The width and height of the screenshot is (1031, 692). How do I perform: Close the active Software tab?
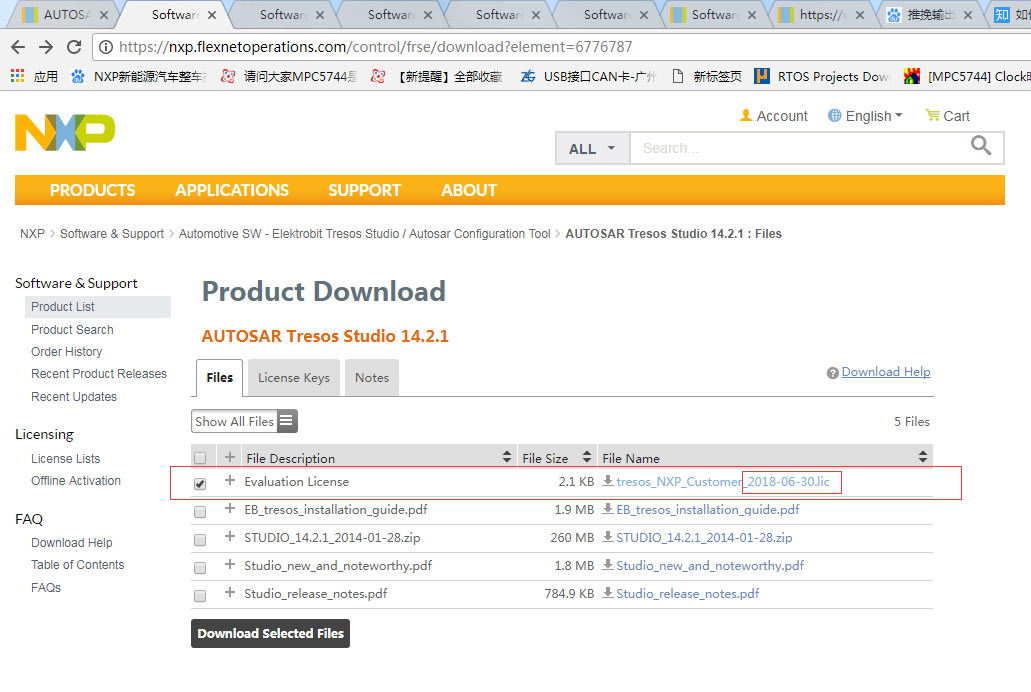(x=212, y=14)
